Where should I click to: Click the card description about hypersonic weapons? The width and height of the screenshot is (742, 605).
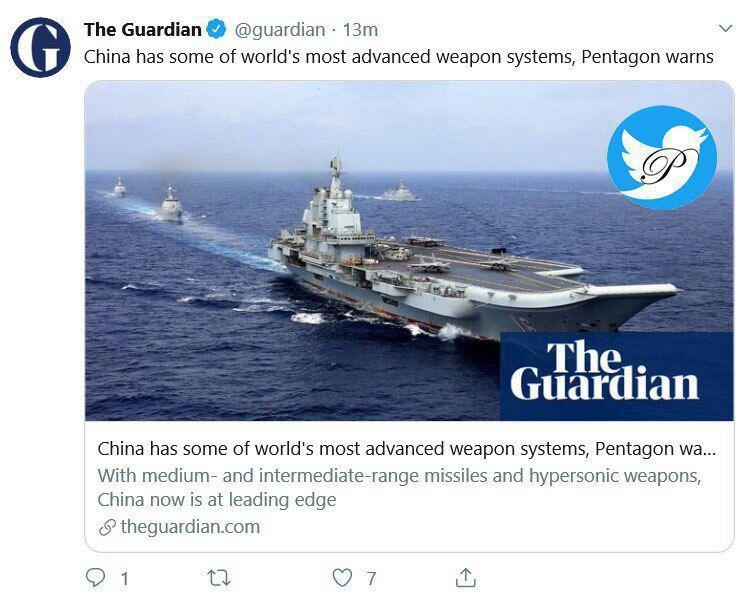[399, 487]
